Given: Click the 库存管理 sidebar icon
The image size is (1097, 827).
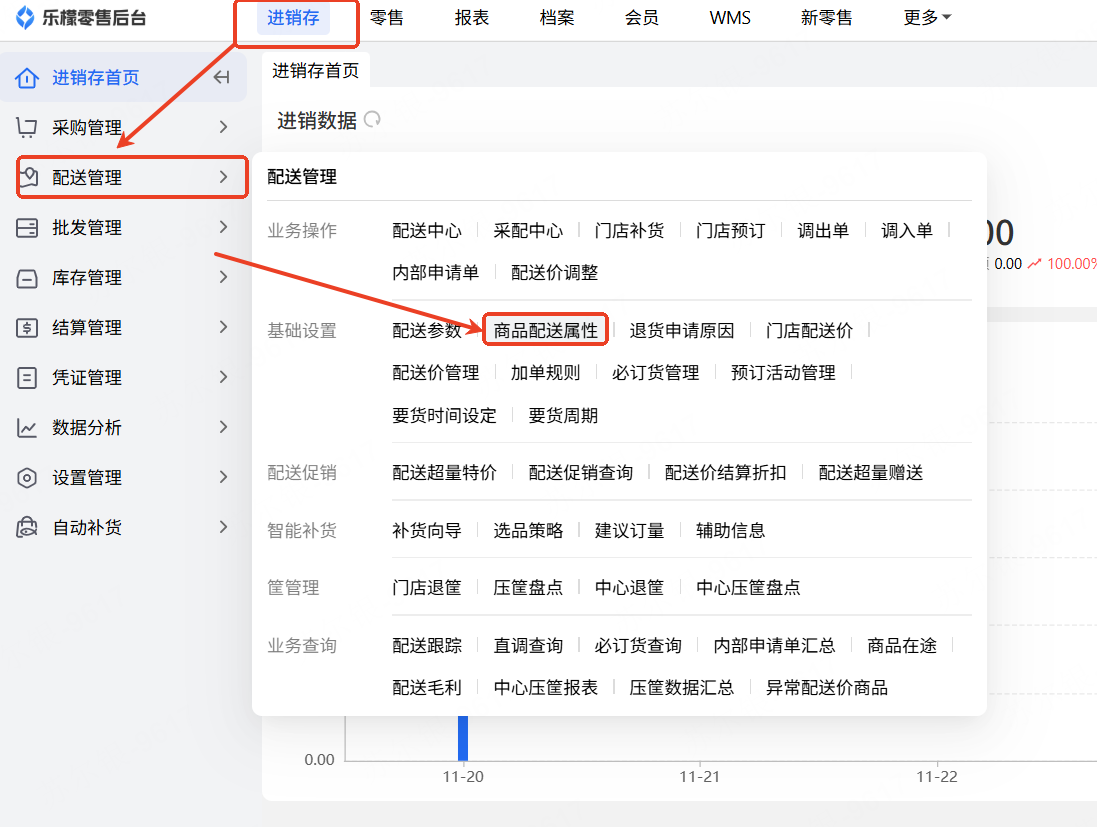Looking at the screenshot, I should pos(27,278).
